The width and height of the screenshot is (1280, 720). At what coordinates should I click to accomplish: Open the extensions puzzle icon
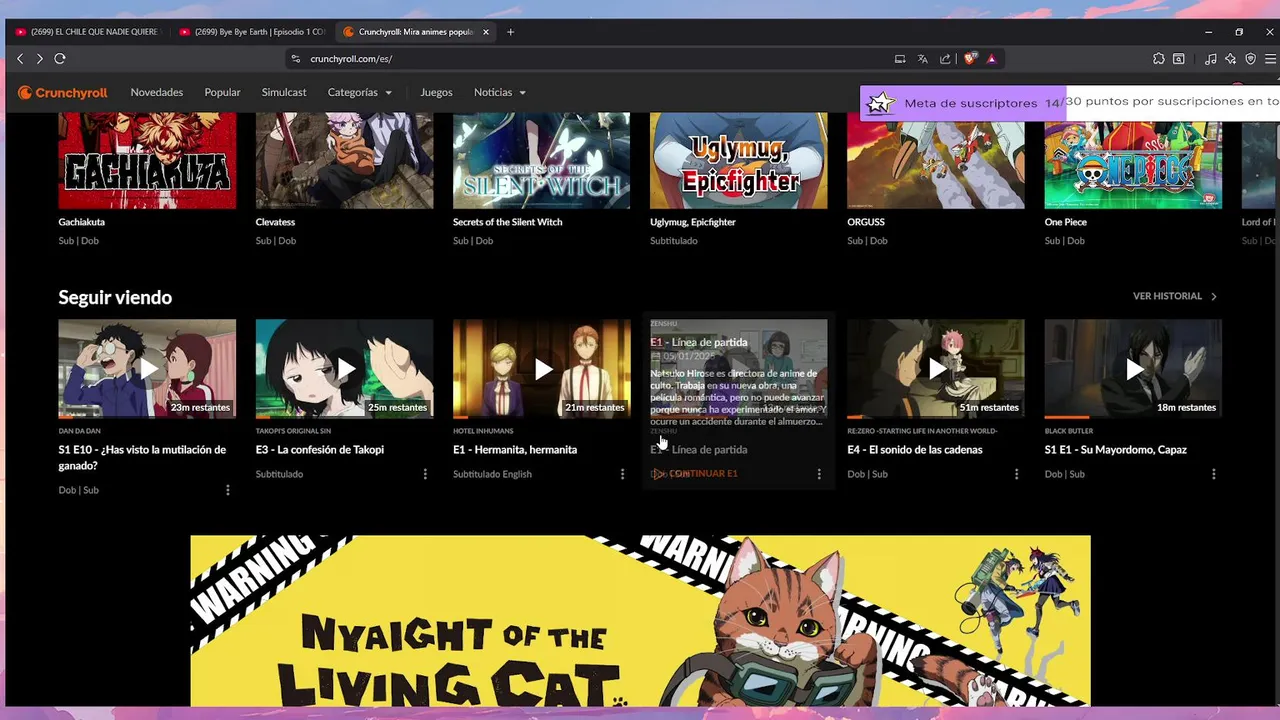1158,59
